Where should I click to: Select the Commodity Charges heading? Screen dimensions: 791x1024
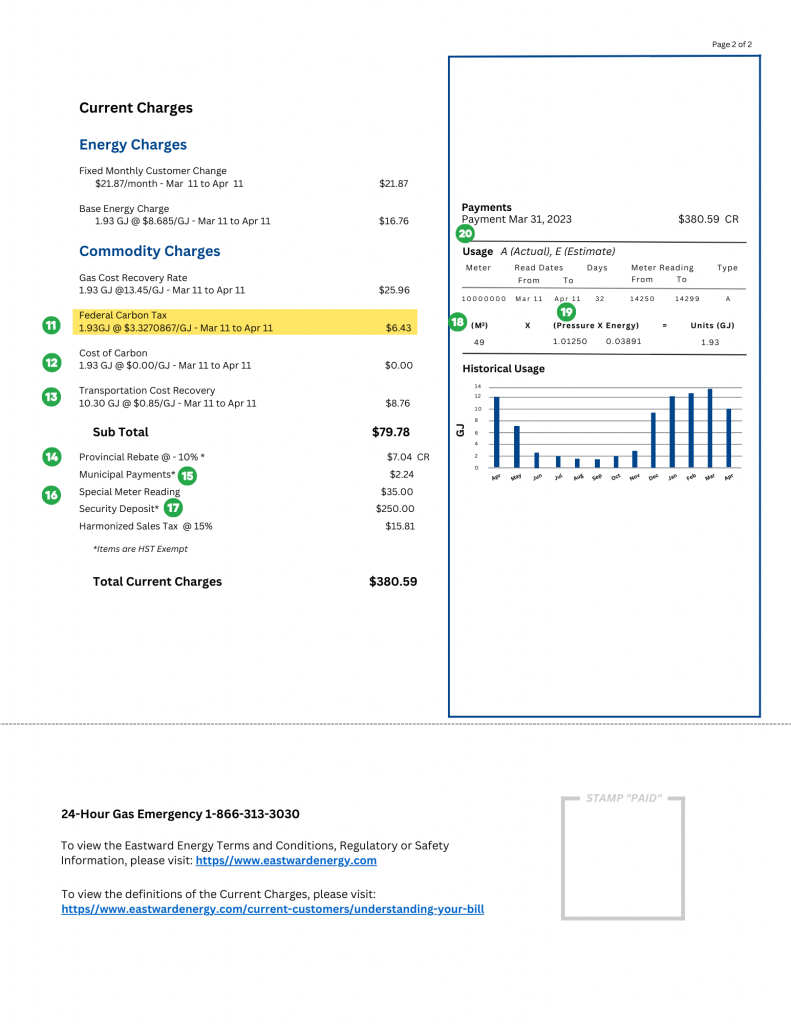coord(150,251)
